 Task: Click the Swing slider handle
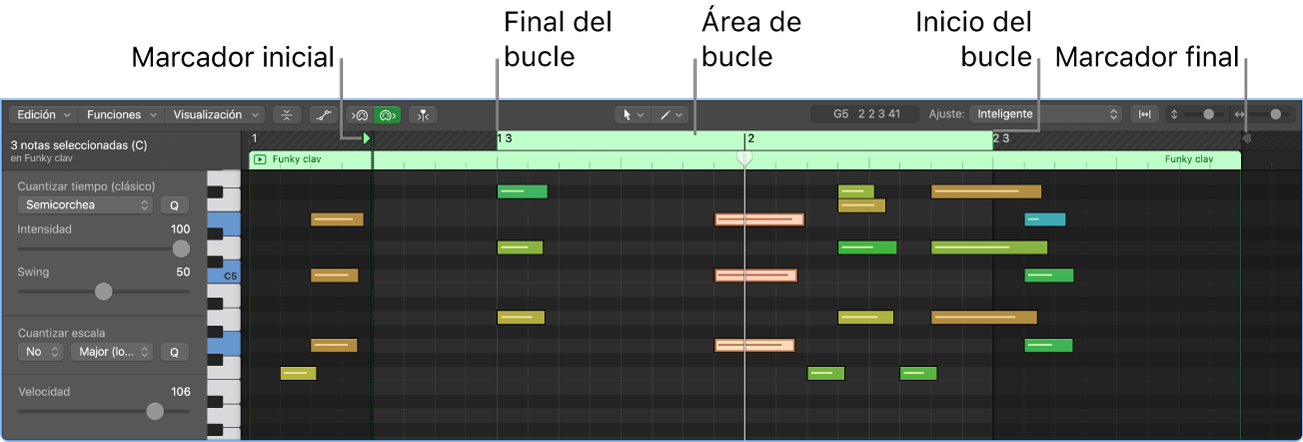pyautogui.click(x=103, y=292)
